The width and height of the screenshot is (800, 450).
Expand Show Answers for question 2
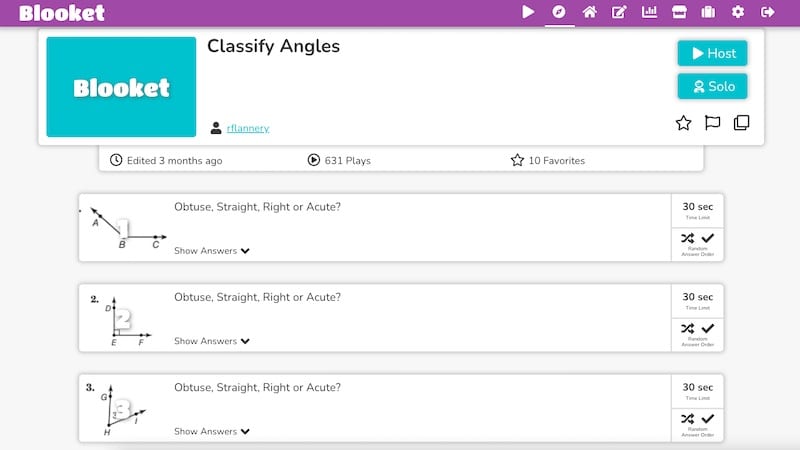212,341
